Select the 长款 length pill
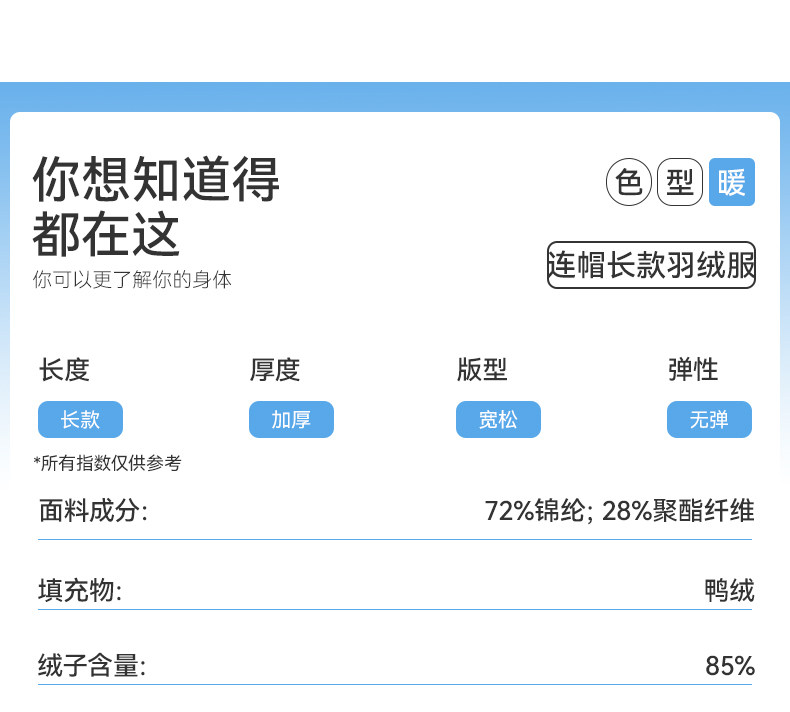This screenshot has width=790, height=712. [80, 420]
